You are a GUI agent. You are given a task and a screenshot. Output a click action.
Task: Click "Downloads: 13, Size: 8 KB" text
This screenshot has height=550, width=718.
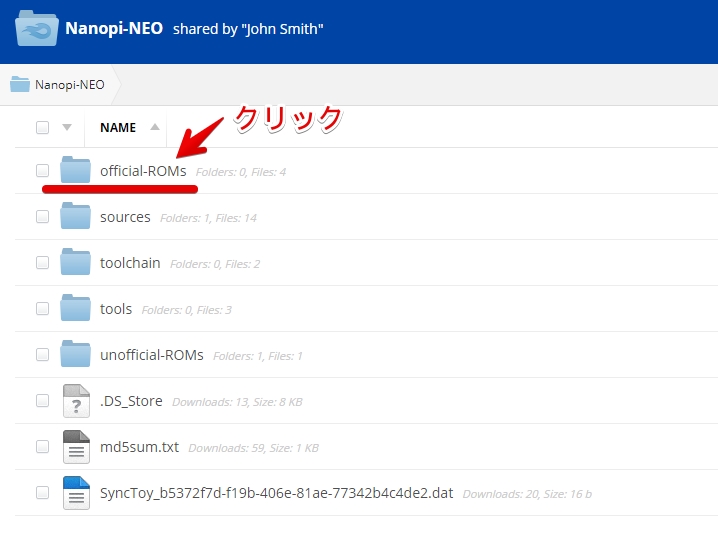click(237, 402)
